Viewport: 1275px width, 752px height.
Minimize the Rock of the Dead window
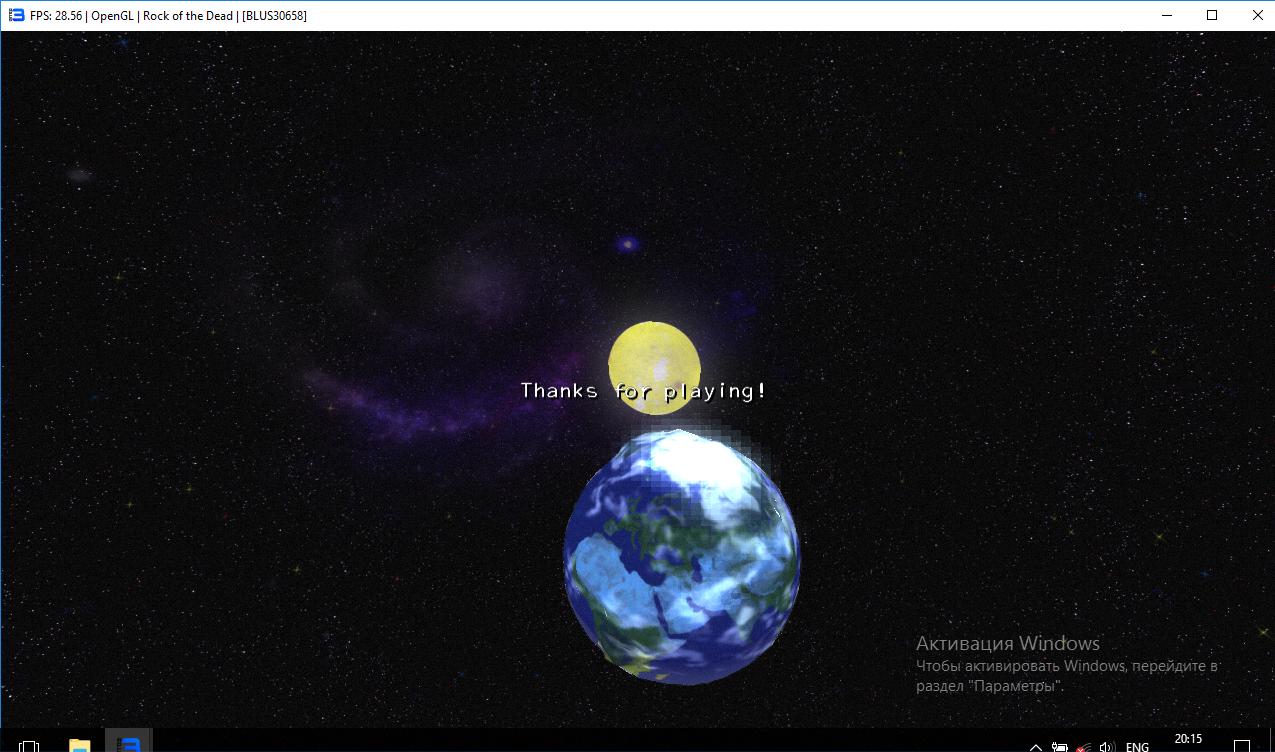coord(1166,15)
